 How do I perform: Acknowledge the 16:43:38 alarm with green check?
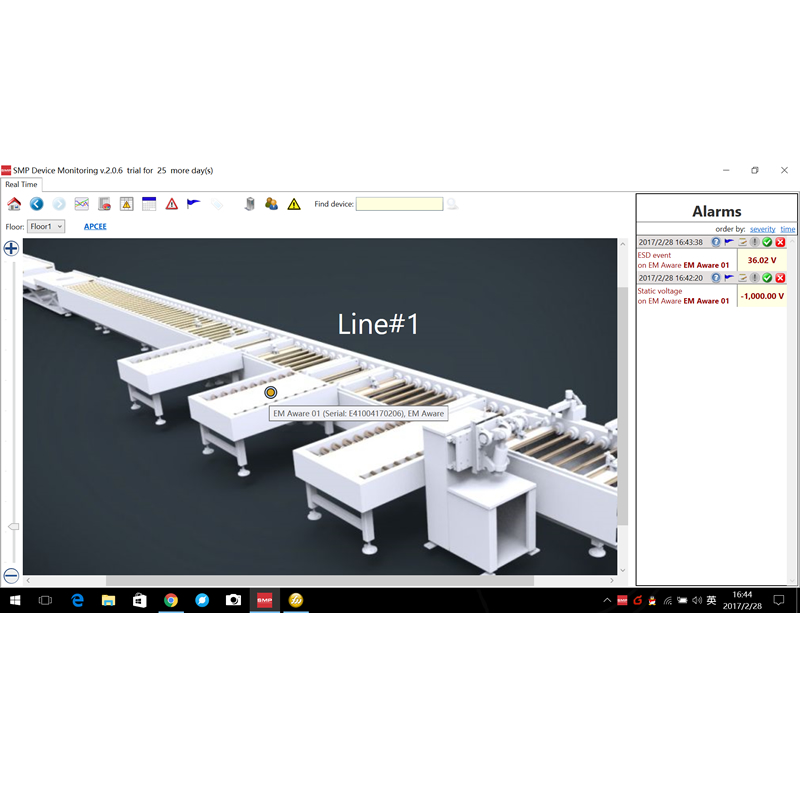(767, 242)
